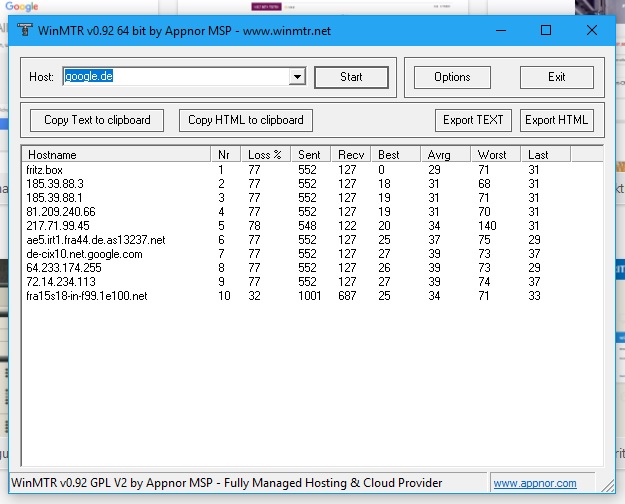Viewport: 625px width, 504px height.
Task: Click the 1001 Sent value
Action: 310,296
